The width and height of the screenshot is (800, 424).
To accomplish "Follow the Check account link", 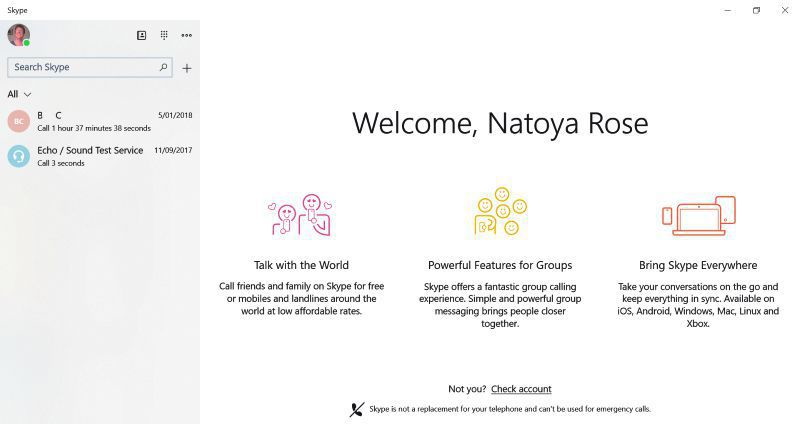I will click(x=521, y=389).
